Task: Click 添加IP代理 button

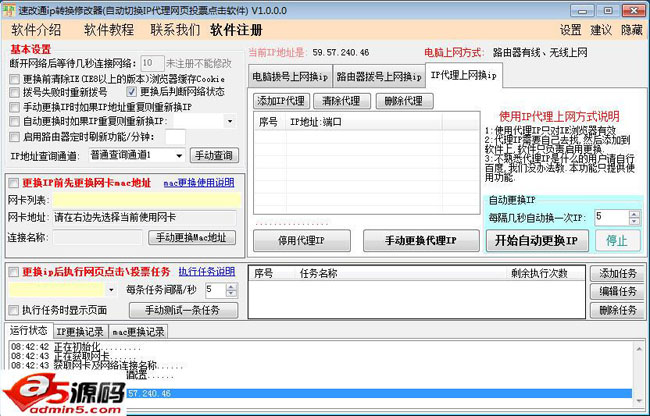Action: [x=281, y=101]
